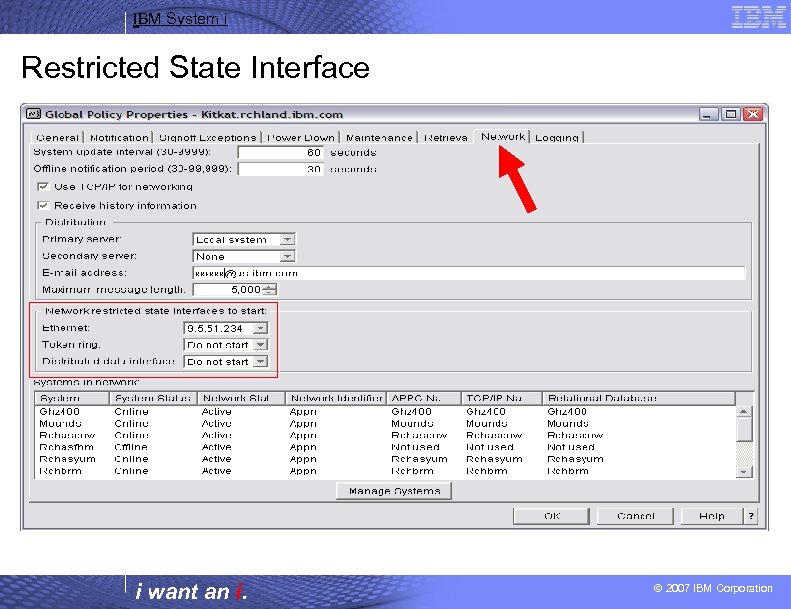Select the Mounds system row
The height and width of the screenshot is (609, 791).
click(385, 423)
